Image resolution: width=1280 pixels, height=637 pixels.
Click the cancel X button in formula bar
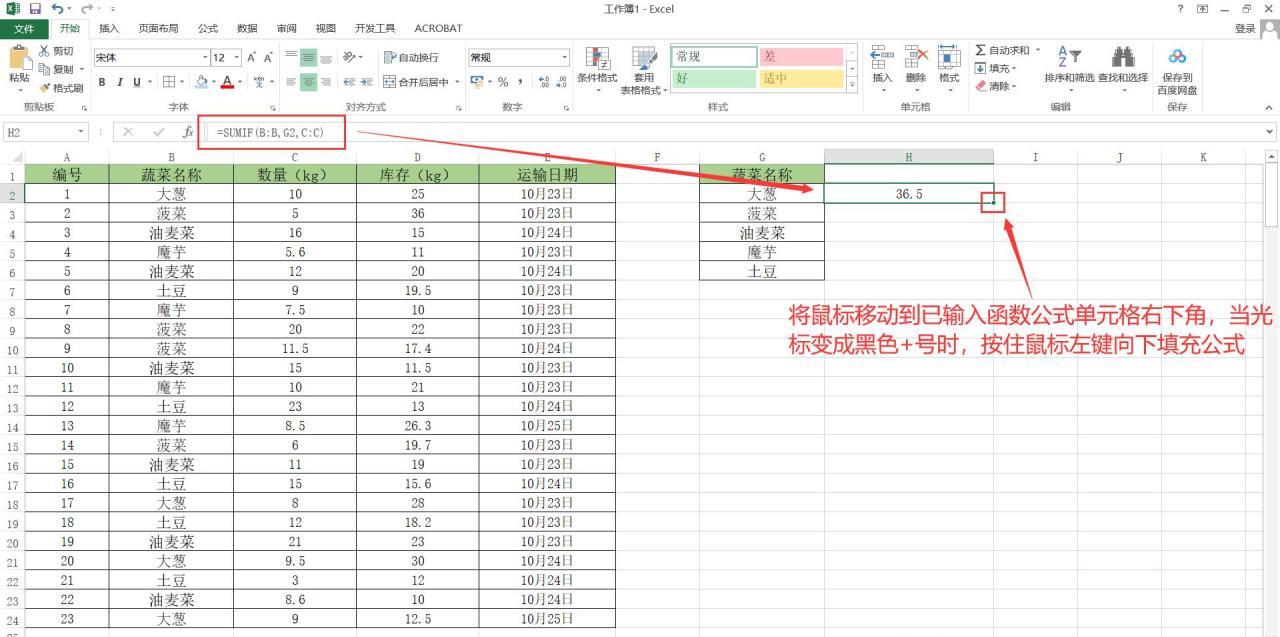point(129,132)
